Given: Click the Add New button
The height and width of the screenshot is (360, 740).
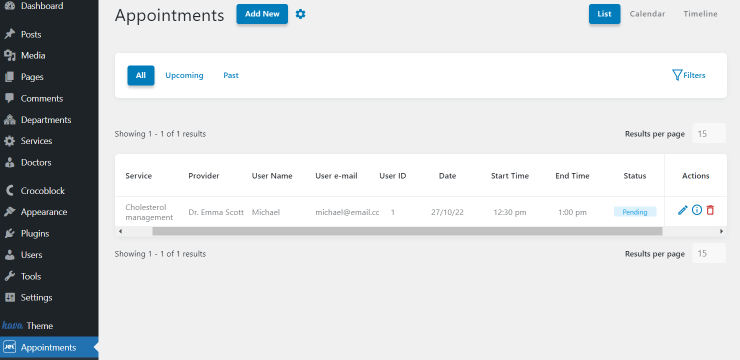Looking at the screenshot, I should point(262,14).
